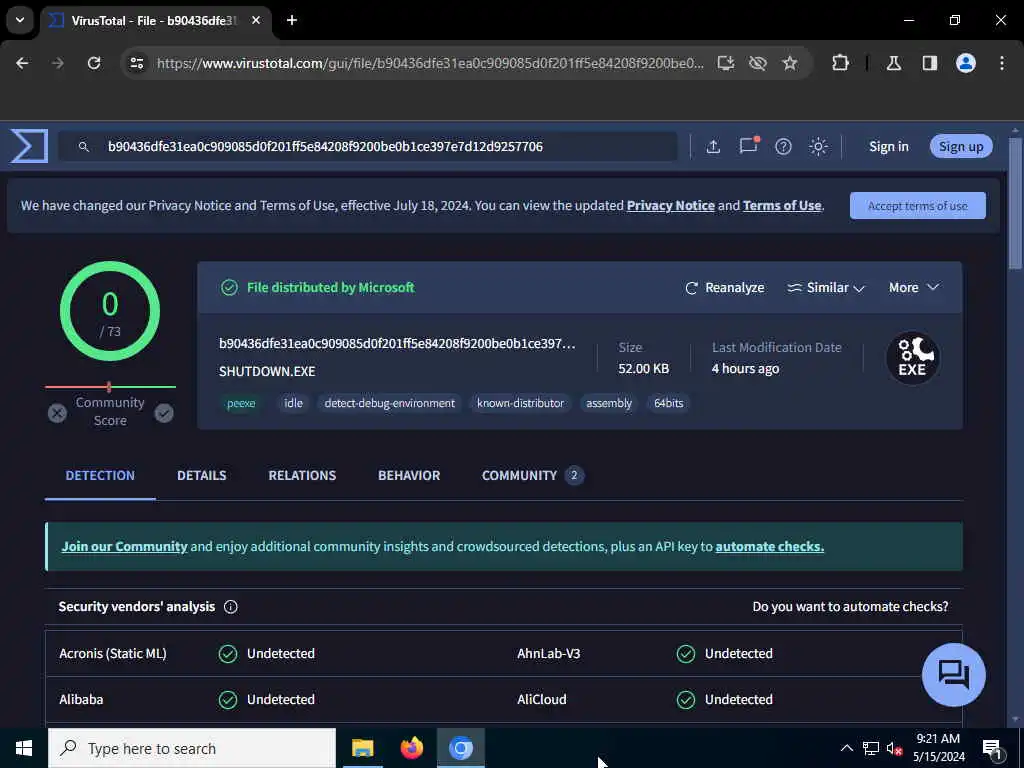Switch to the DETAILS tab
1024x768 pixels.
tap(202, 475)
